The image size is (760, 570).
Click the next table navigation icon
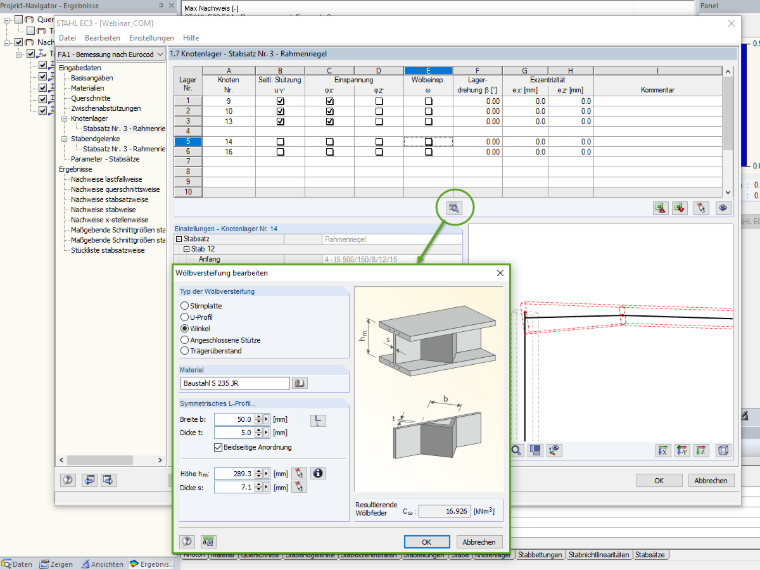[x=108, y=480]
